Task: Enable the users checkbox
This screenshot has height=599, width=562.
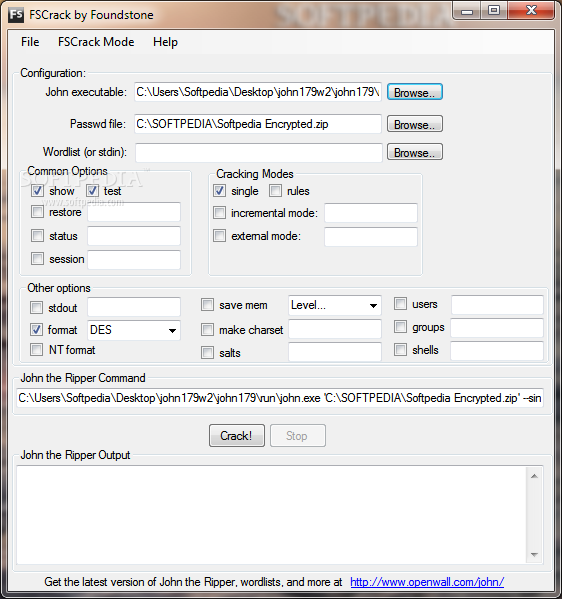Action: (400, 304)
